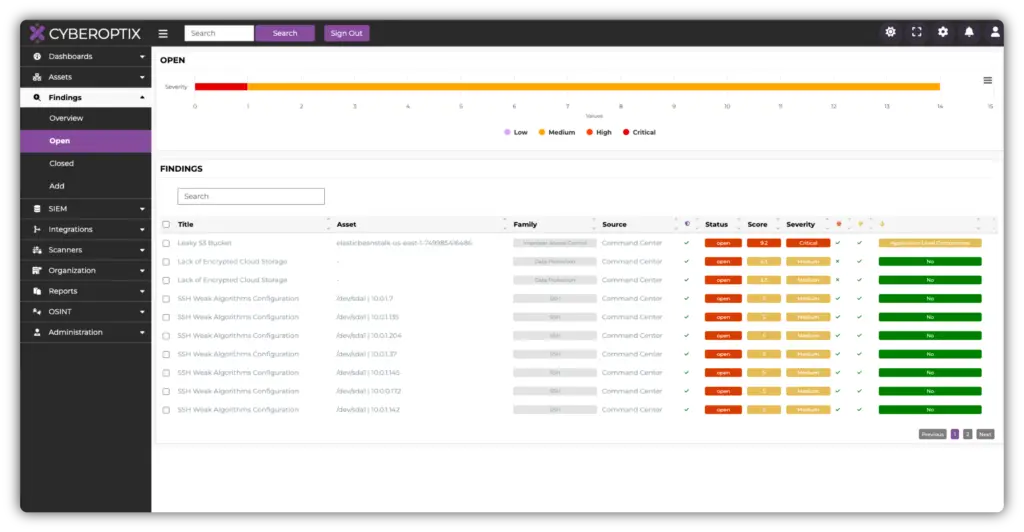Viewport: 1024px width, 532px height.
Task: Click the Findings magnifier icon in sidebar
Action: pyautogui.click(x=37, y=98)
